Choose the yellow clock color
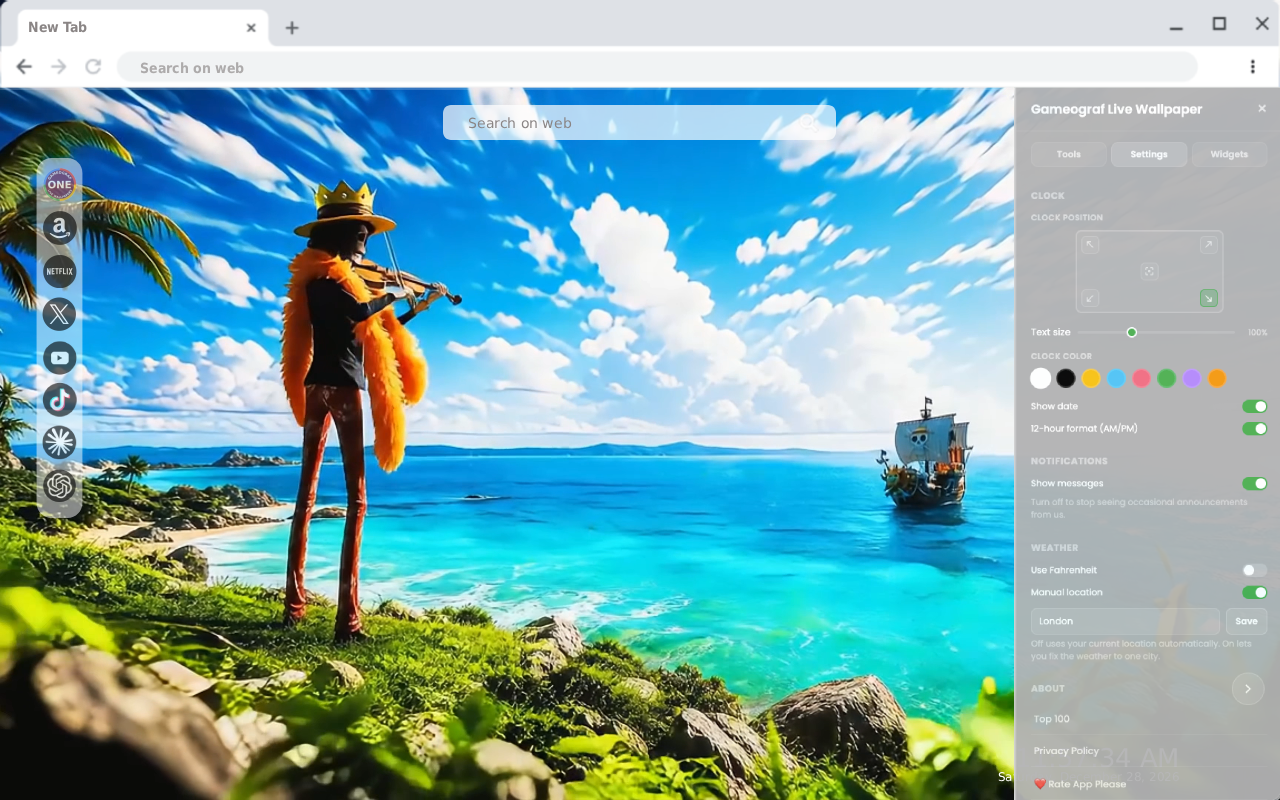 point(1091,378)
